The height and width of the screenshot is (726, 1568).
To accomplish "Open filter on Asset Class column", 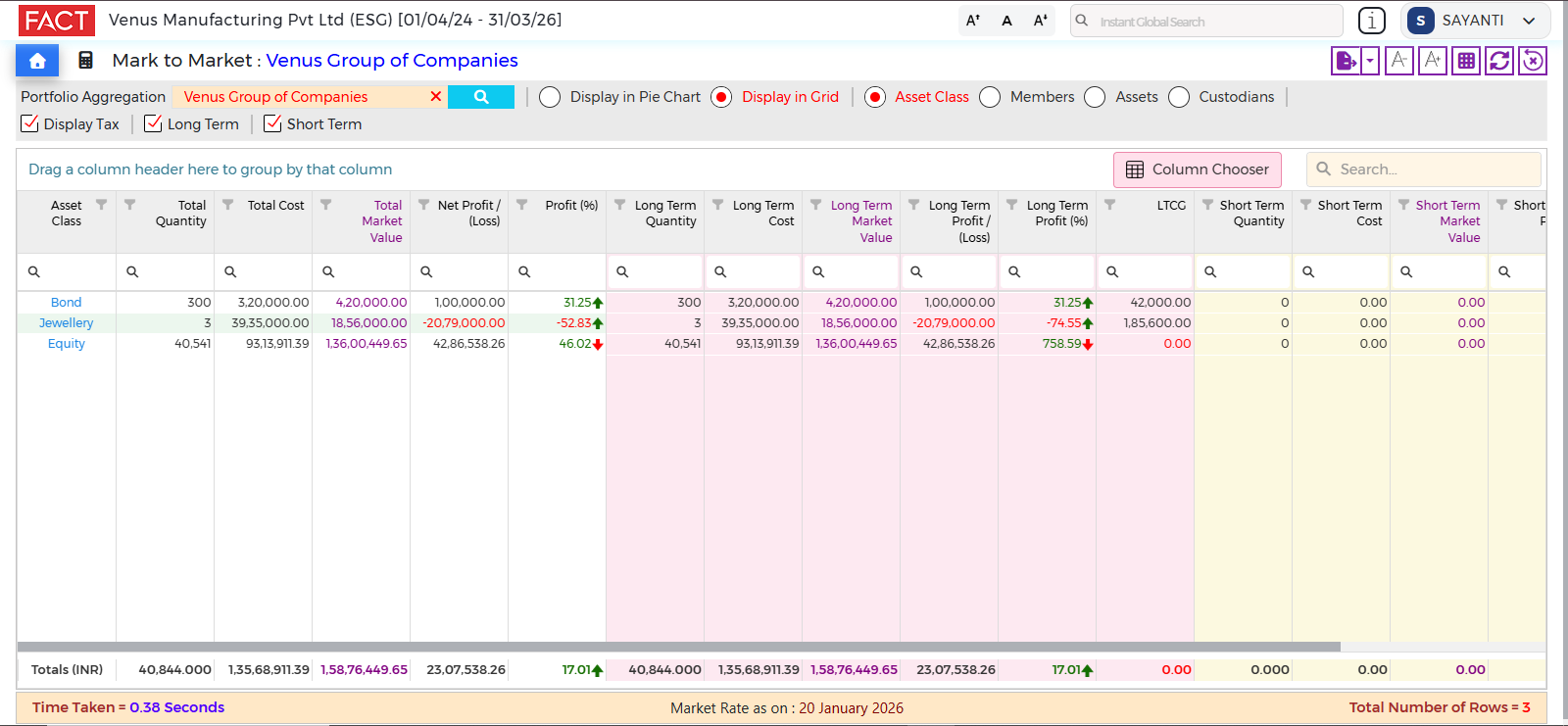I will coord(101,205).
